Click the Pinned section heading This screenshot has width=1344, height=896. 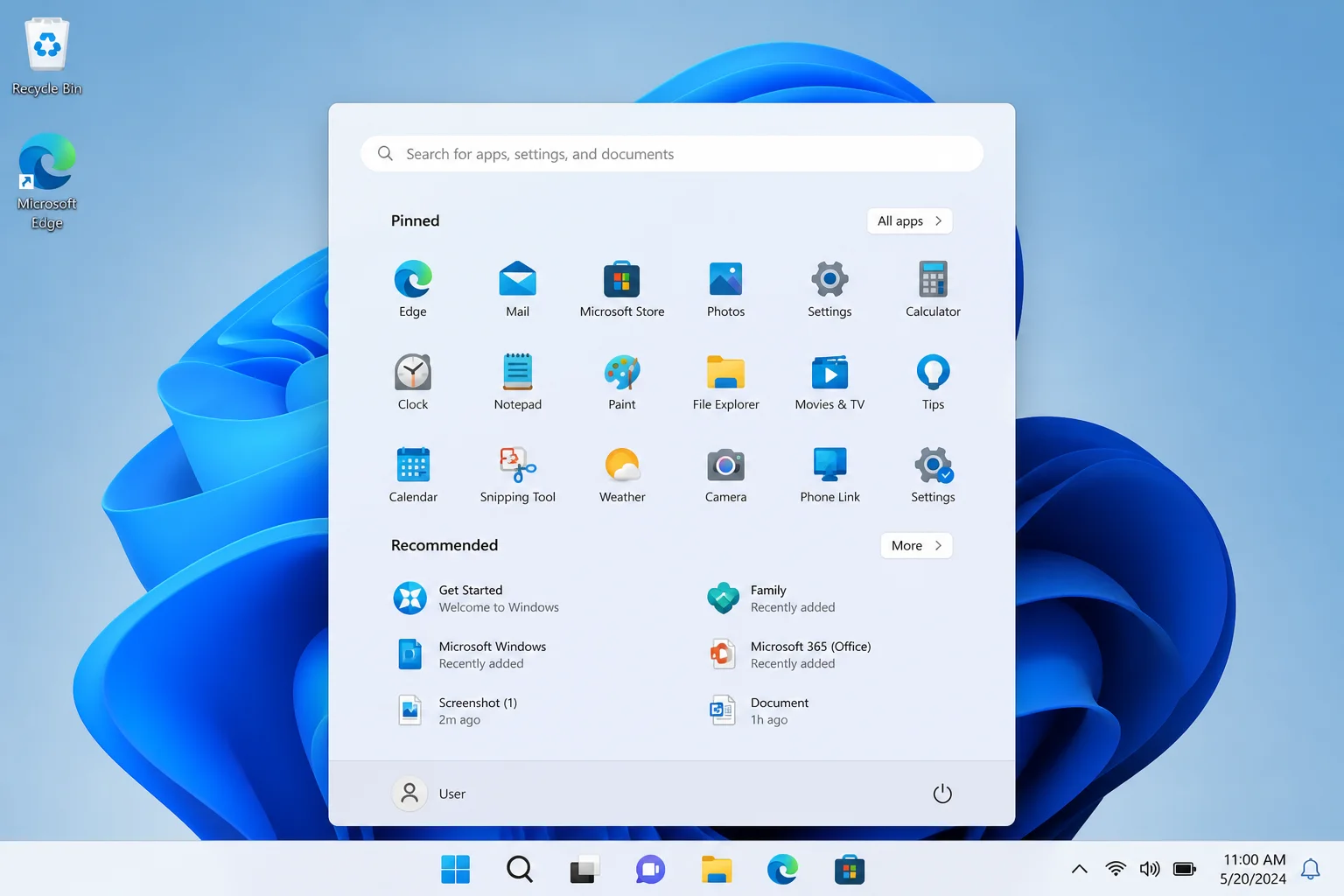click(415, 220)
